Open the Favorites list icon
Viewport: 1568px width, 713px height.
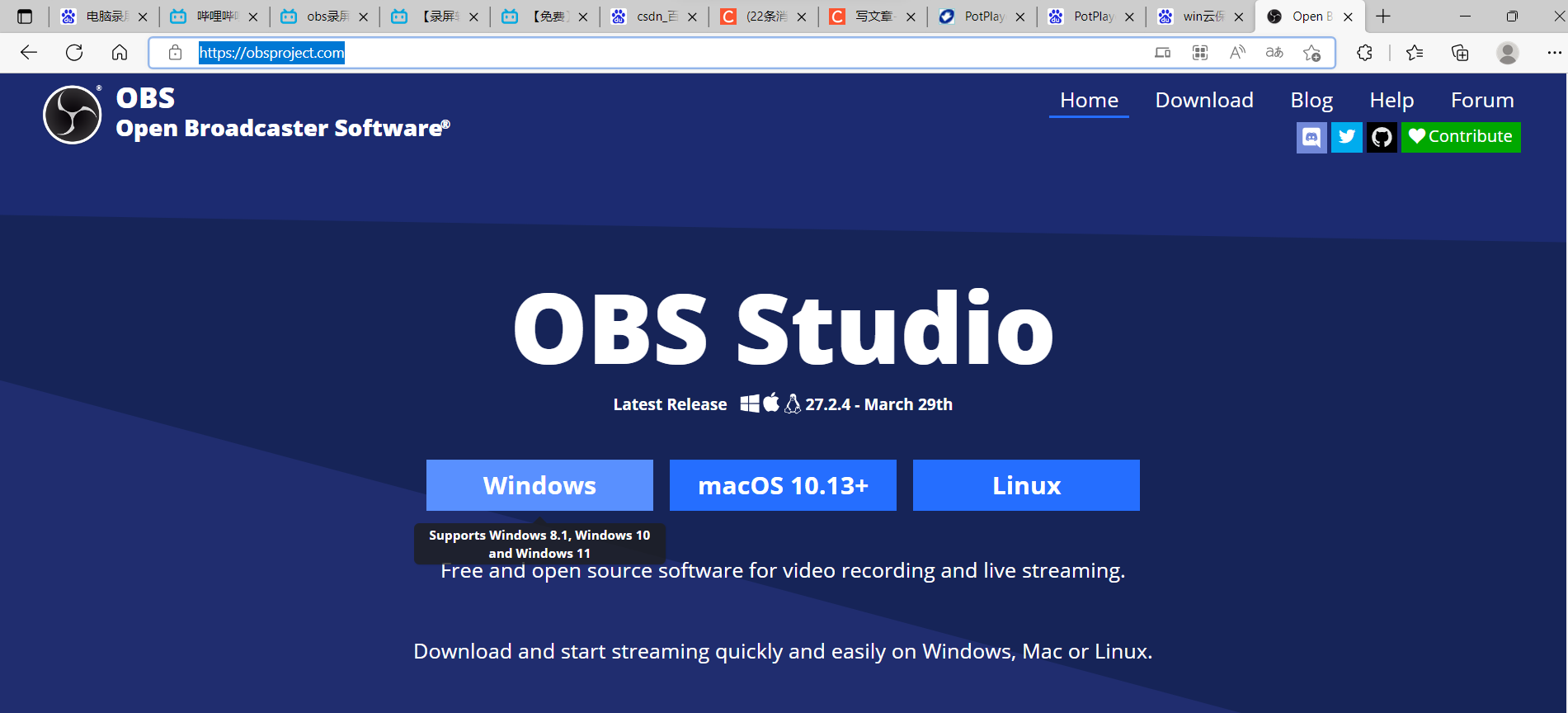click(x=1415, y=53)
